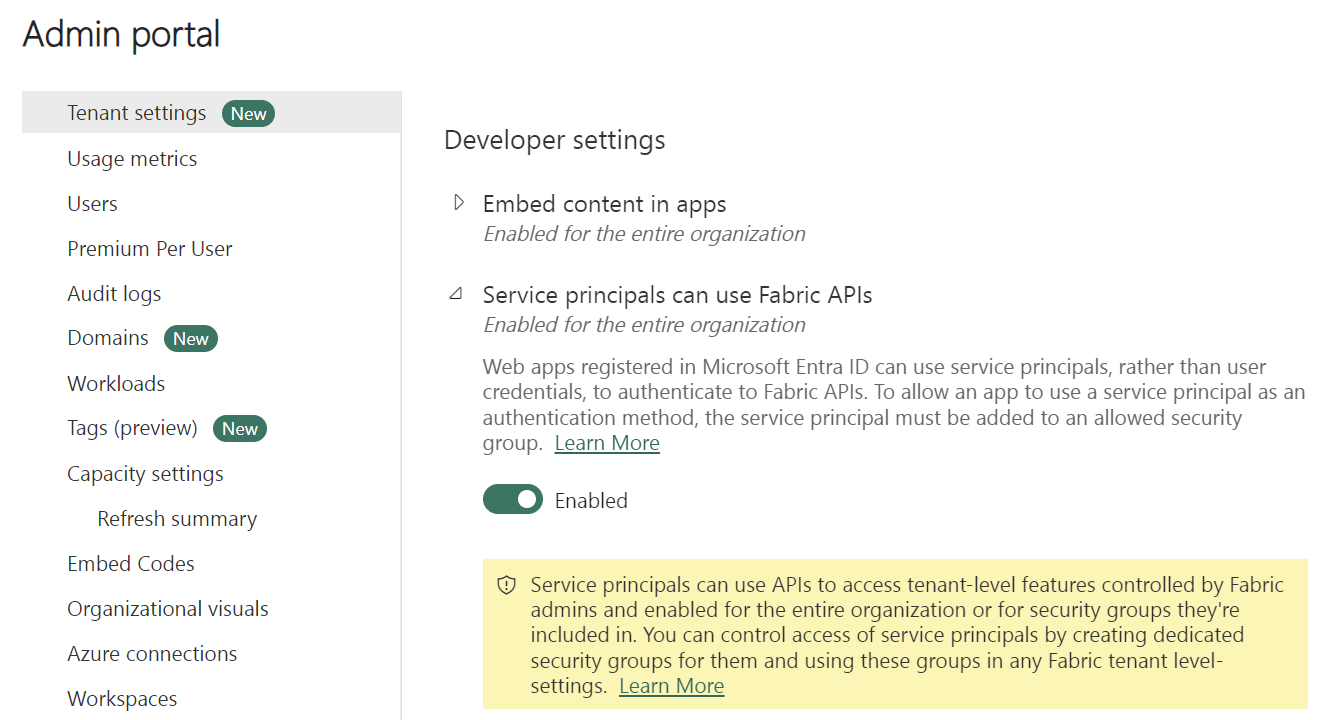Image resolution: width=1323 pixels, height=720 pixels.
Task: Navigate to the Users section
Action: click(x=92, y=203)
